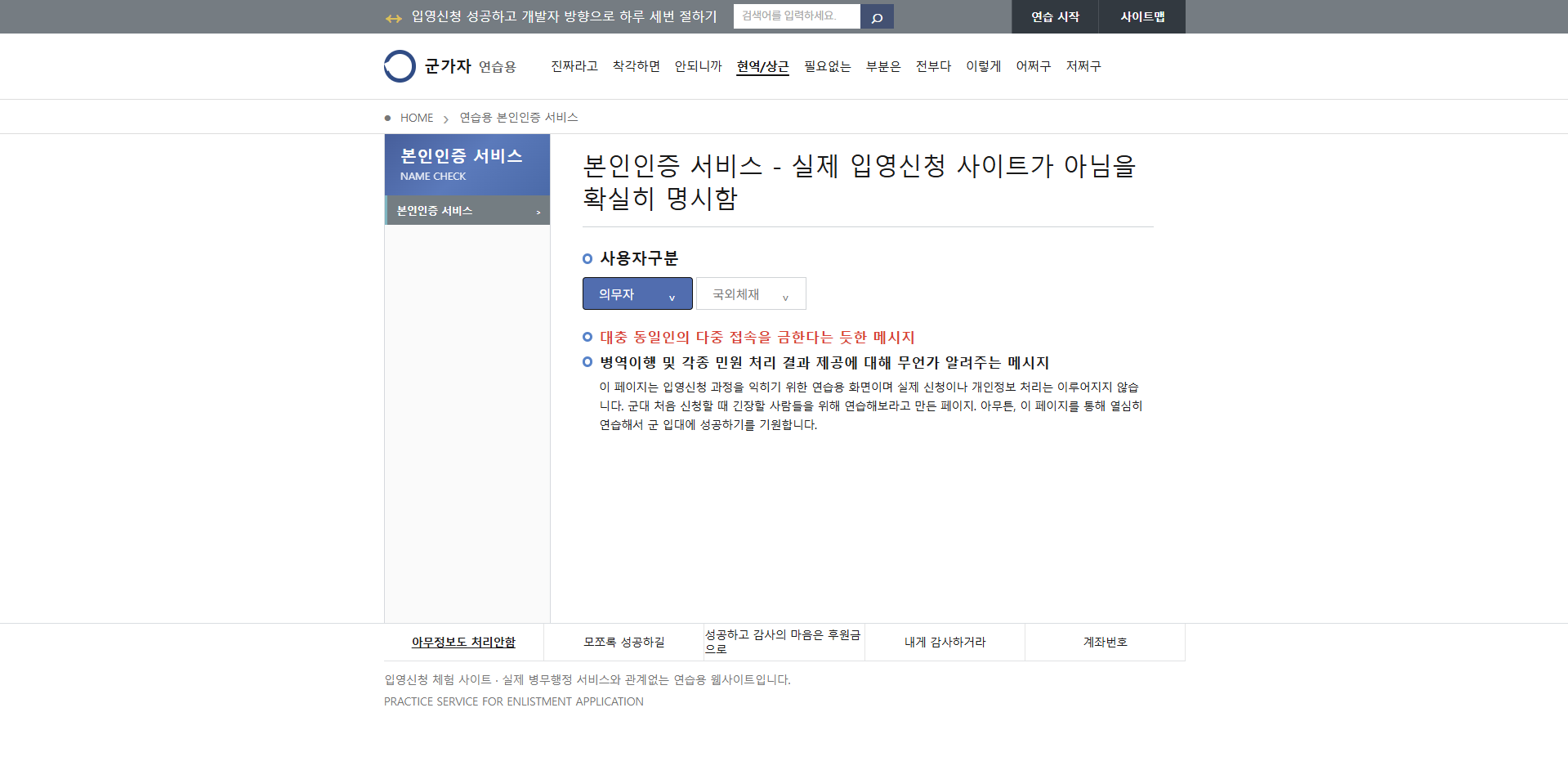Viewport: 1568px width, 766px height.
Task: Open the 사이트맵 button
Action: [x=1142, y=16]
